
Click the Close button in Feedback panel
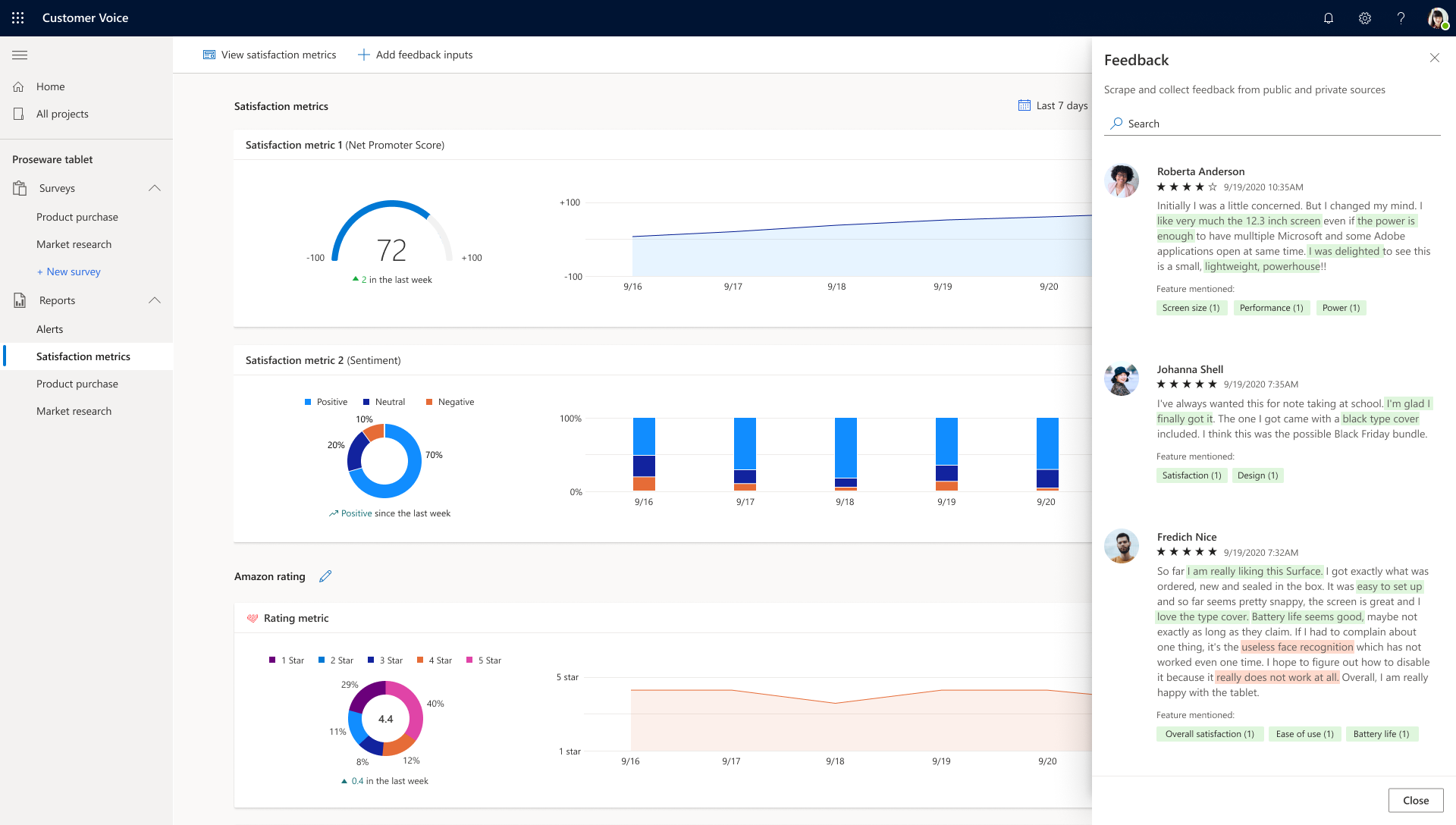1416,800
